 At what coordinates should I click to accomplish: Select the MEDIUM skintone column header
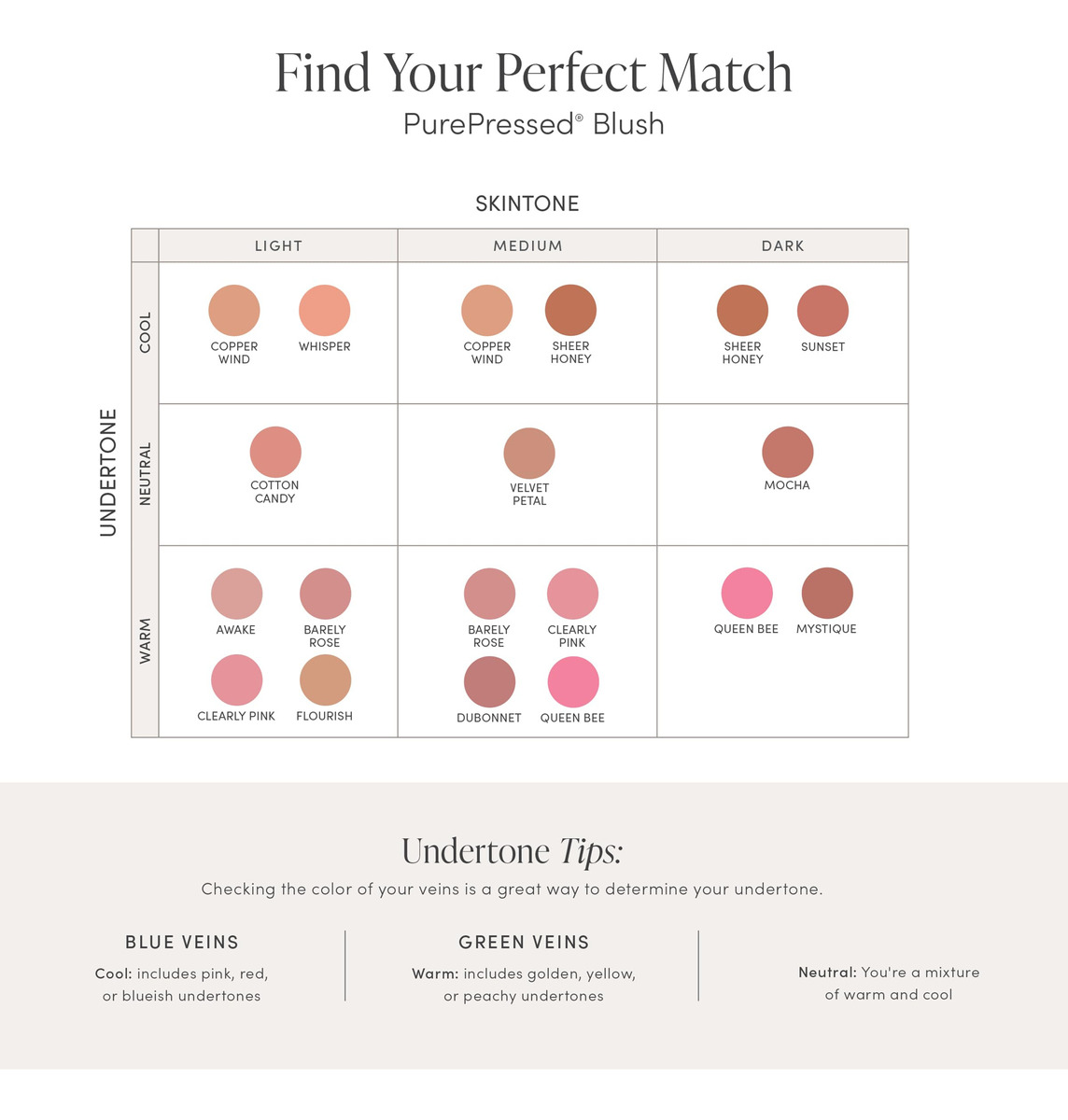[527, 246]
